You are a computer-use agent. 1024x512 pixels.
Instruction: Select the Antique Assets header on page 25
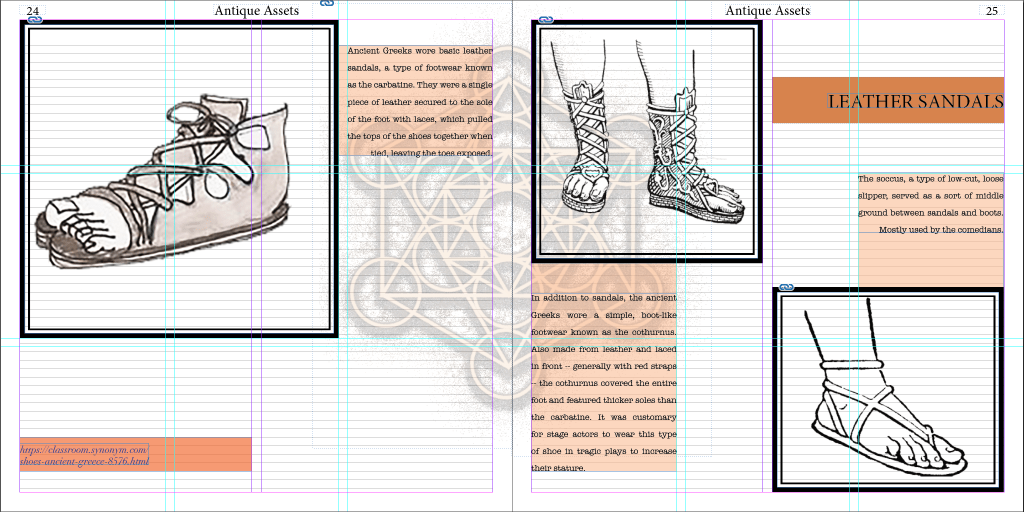coord(767,10)
